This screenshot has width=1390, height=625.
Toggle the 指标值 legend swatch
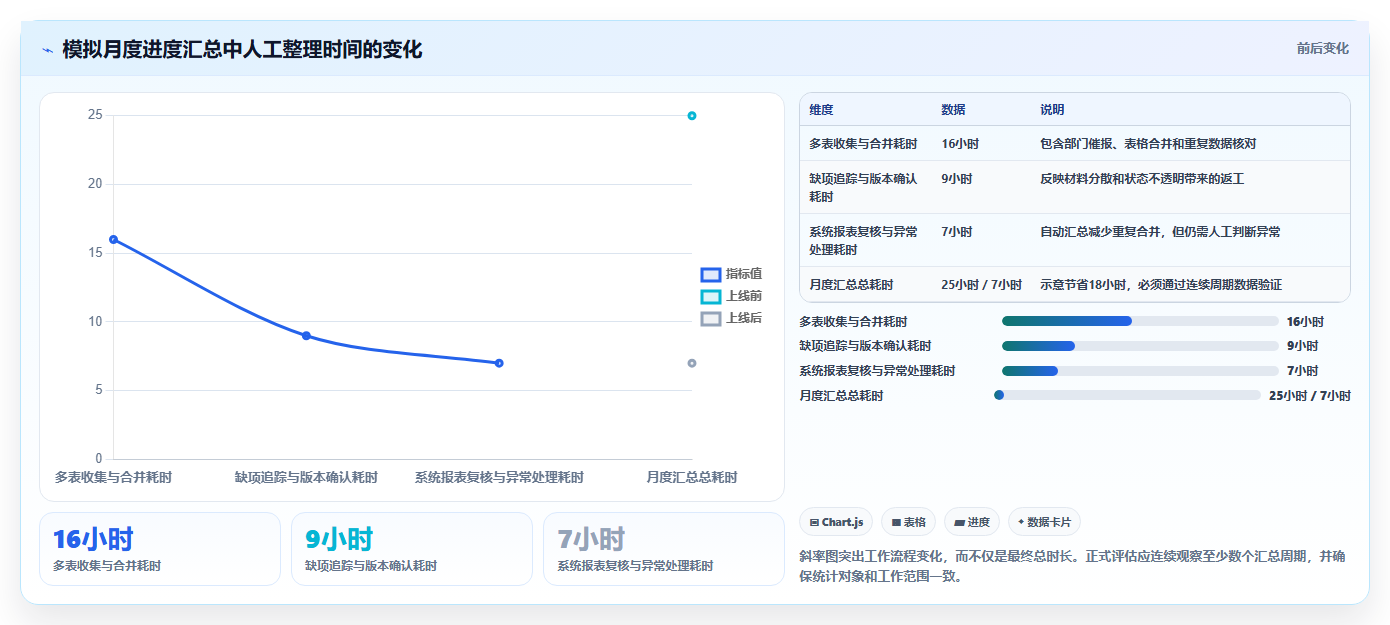710,274
